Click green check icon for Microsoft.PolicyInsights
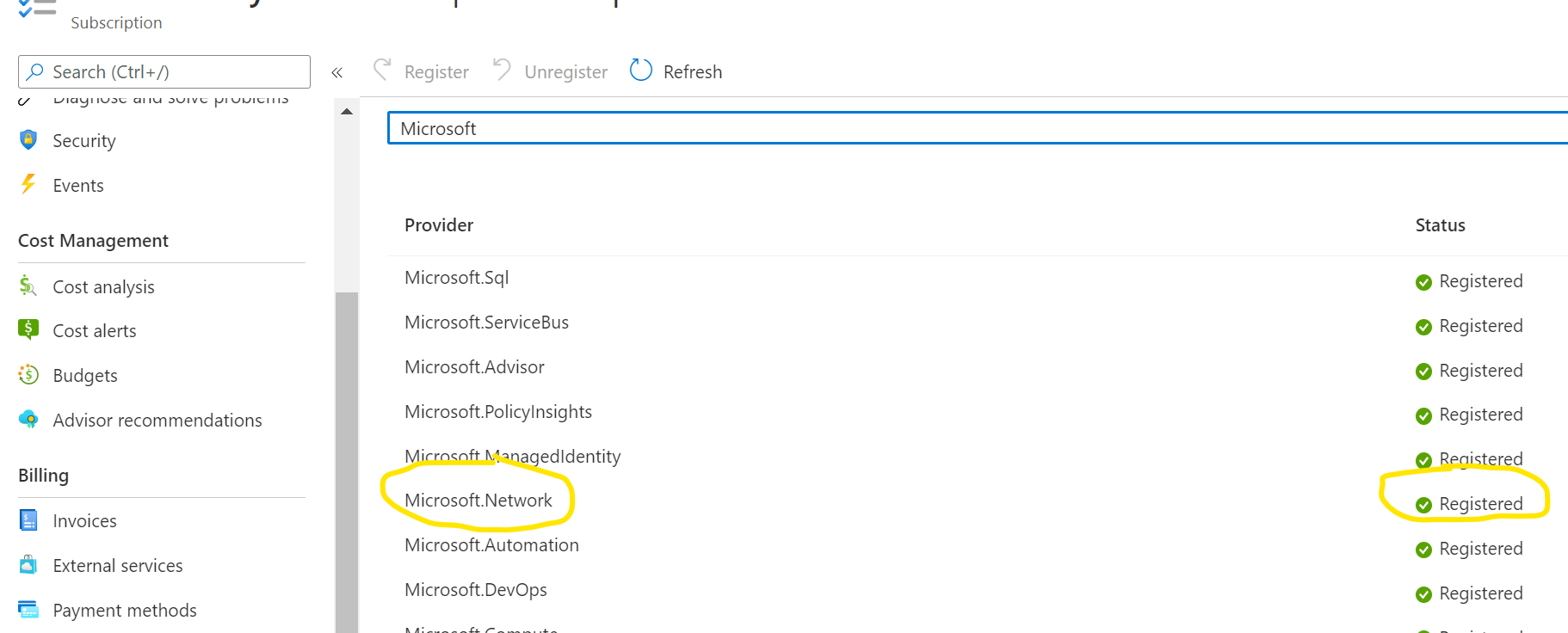This screenshot has width=1568, height=633. click(x=1423, y=415)
